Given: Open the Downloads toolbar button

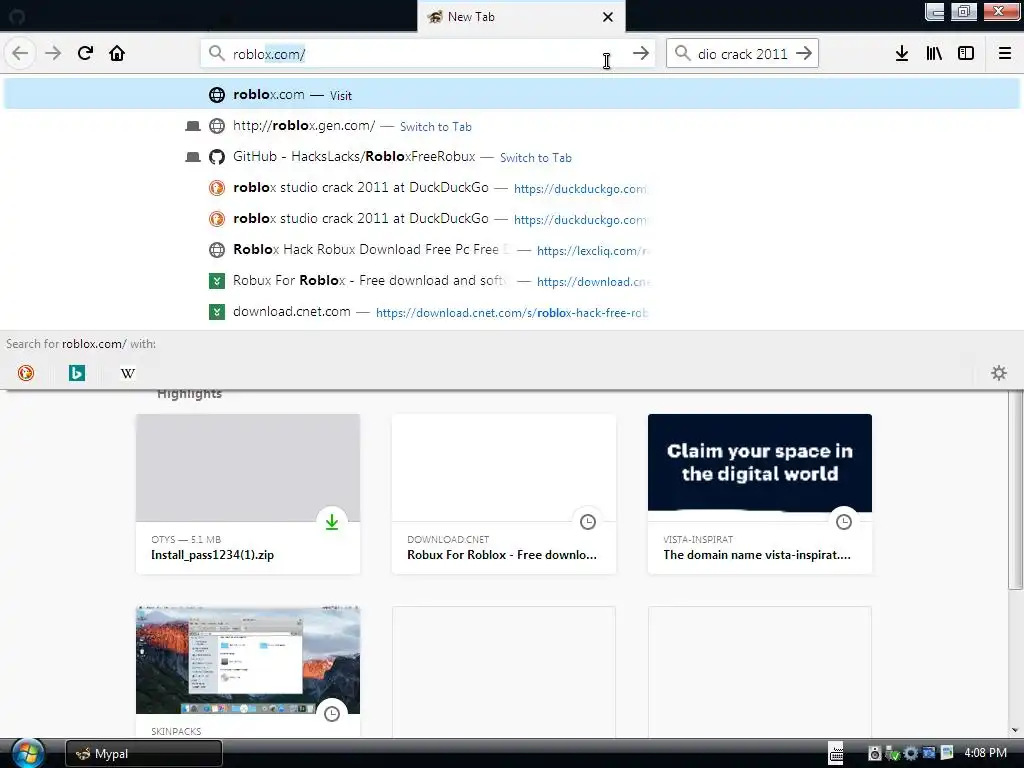Looking at the screenshot, I should pyautogui.click(x=902, y=54).
